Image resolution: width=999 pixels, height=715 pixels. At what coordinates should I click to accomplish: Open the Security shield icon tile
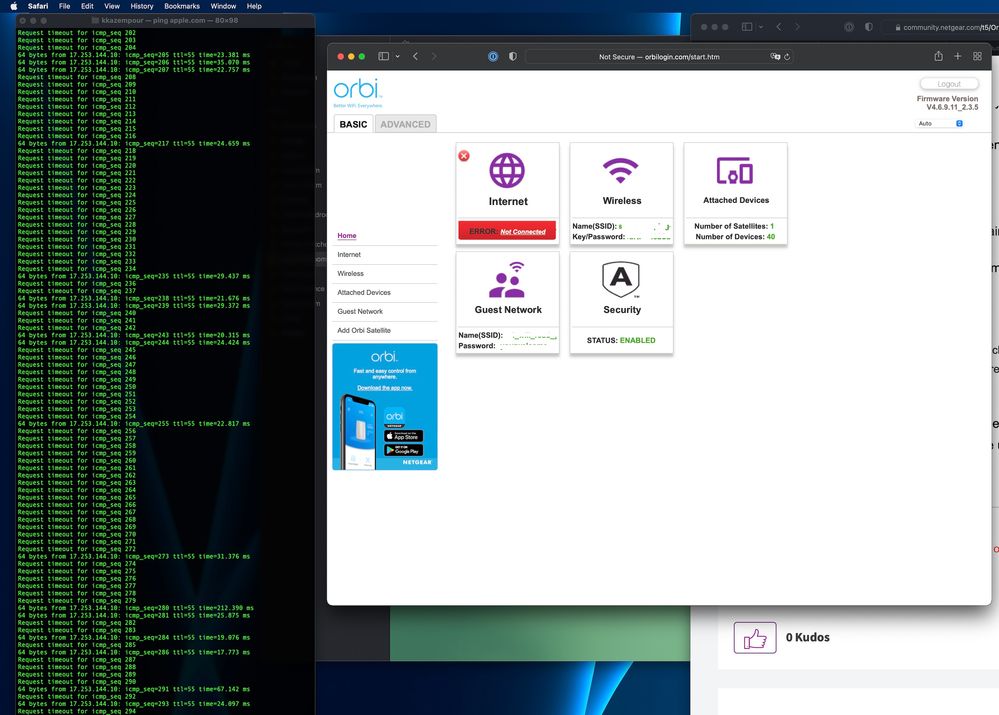pos(621,279)
